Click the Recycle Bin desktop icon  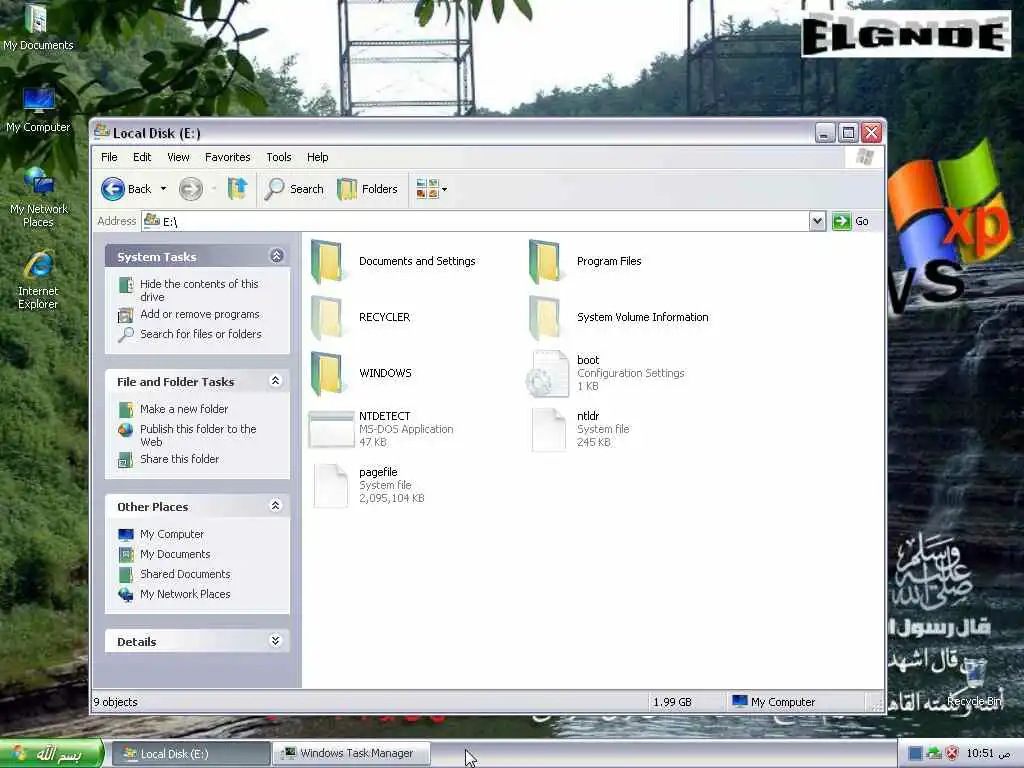pos(974,682)
